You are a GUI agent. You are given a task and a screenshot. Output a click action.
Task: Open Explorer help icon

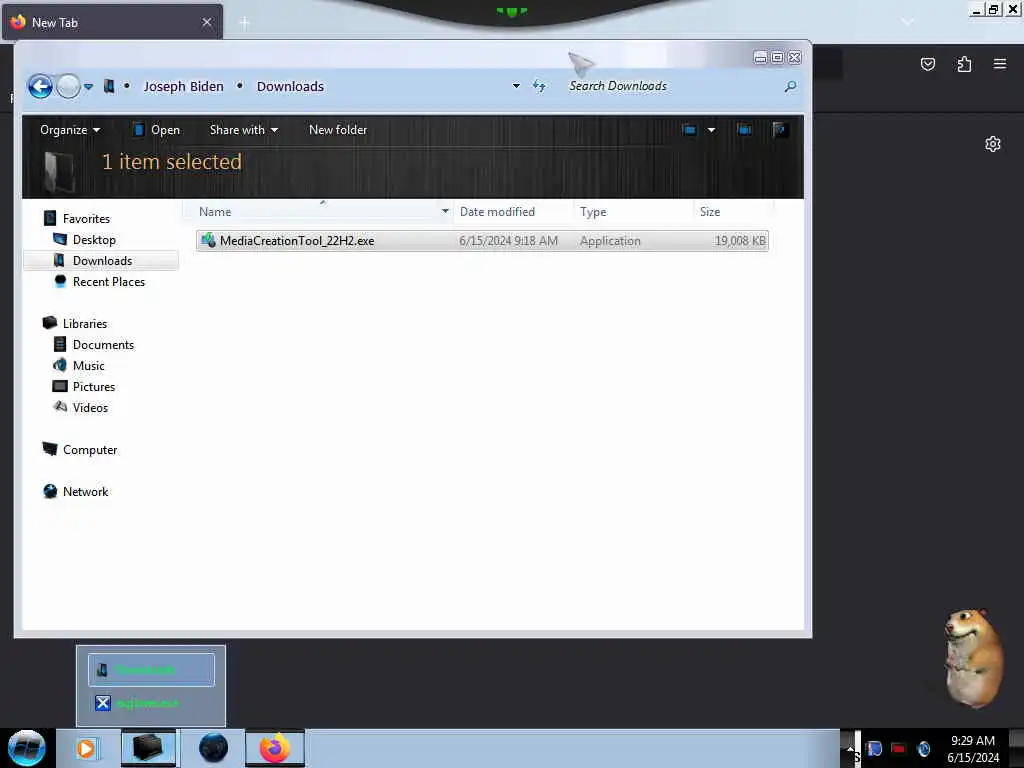tap(780, 130)
